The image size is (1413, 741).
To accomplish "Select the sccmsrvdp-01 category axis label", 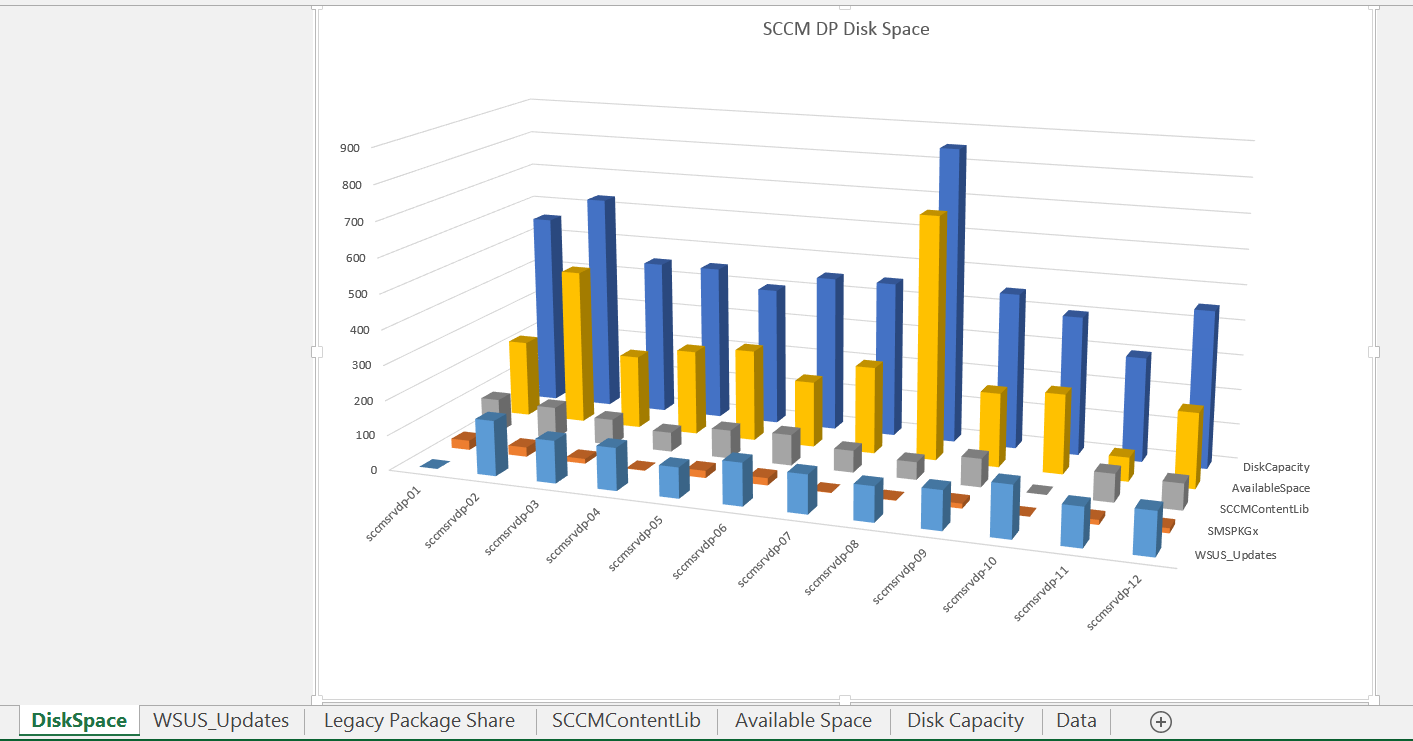I will click(x=393, y=513).
